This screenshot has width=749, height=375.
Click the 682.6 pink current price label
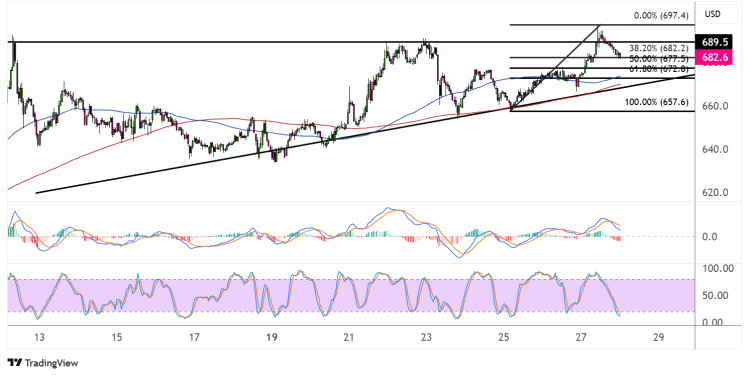pos(715,57)
